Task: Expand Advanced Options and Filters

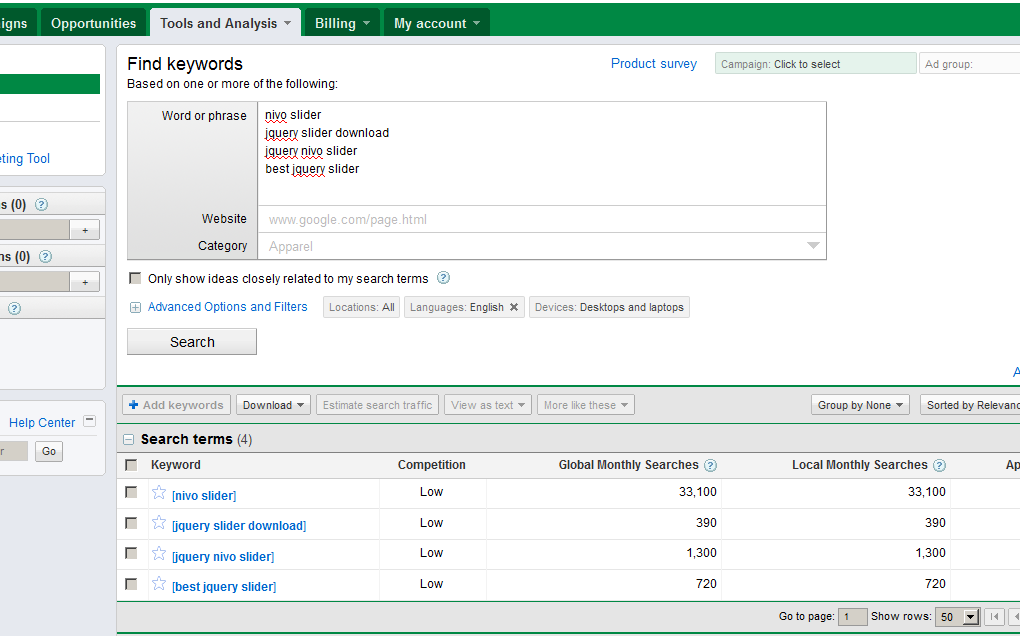Action: pos(227,307)
